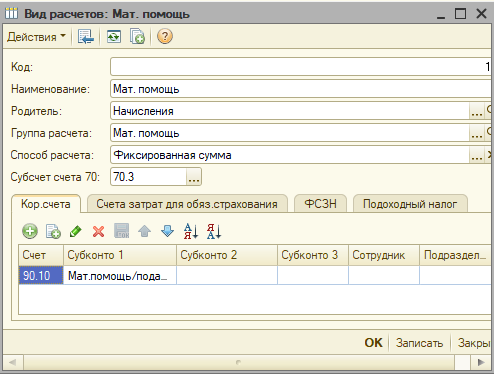
Task: Click the Субконто 3 column header
Action: pyautogui.click(x=313, y=255)
